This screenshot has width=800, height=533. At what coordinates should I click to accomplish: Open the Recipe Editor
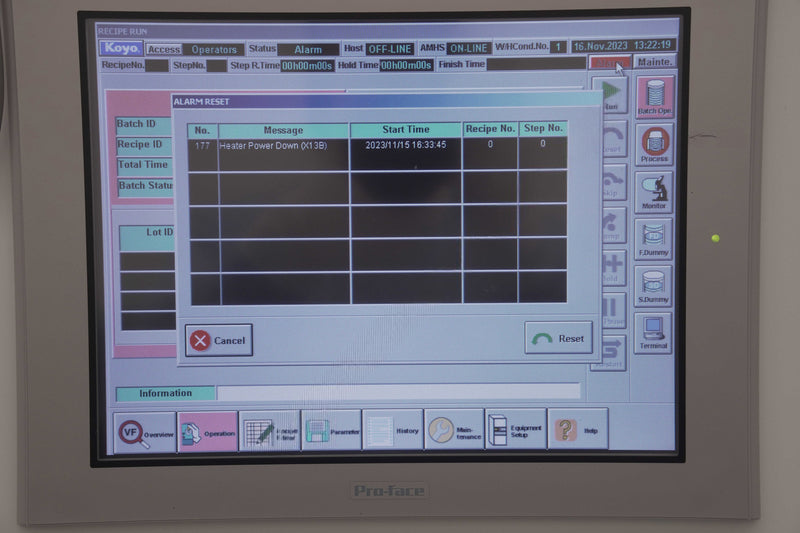point(270,431)
